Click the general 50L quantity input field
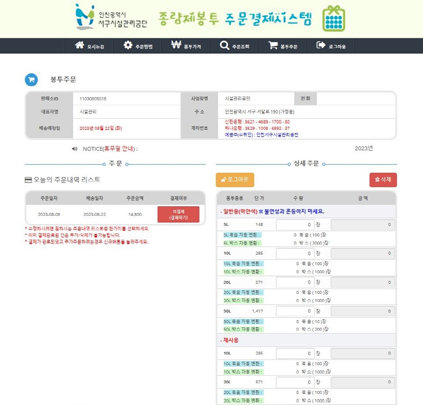The height and width of the screenshot is (405, 423). tap(295, 311)
